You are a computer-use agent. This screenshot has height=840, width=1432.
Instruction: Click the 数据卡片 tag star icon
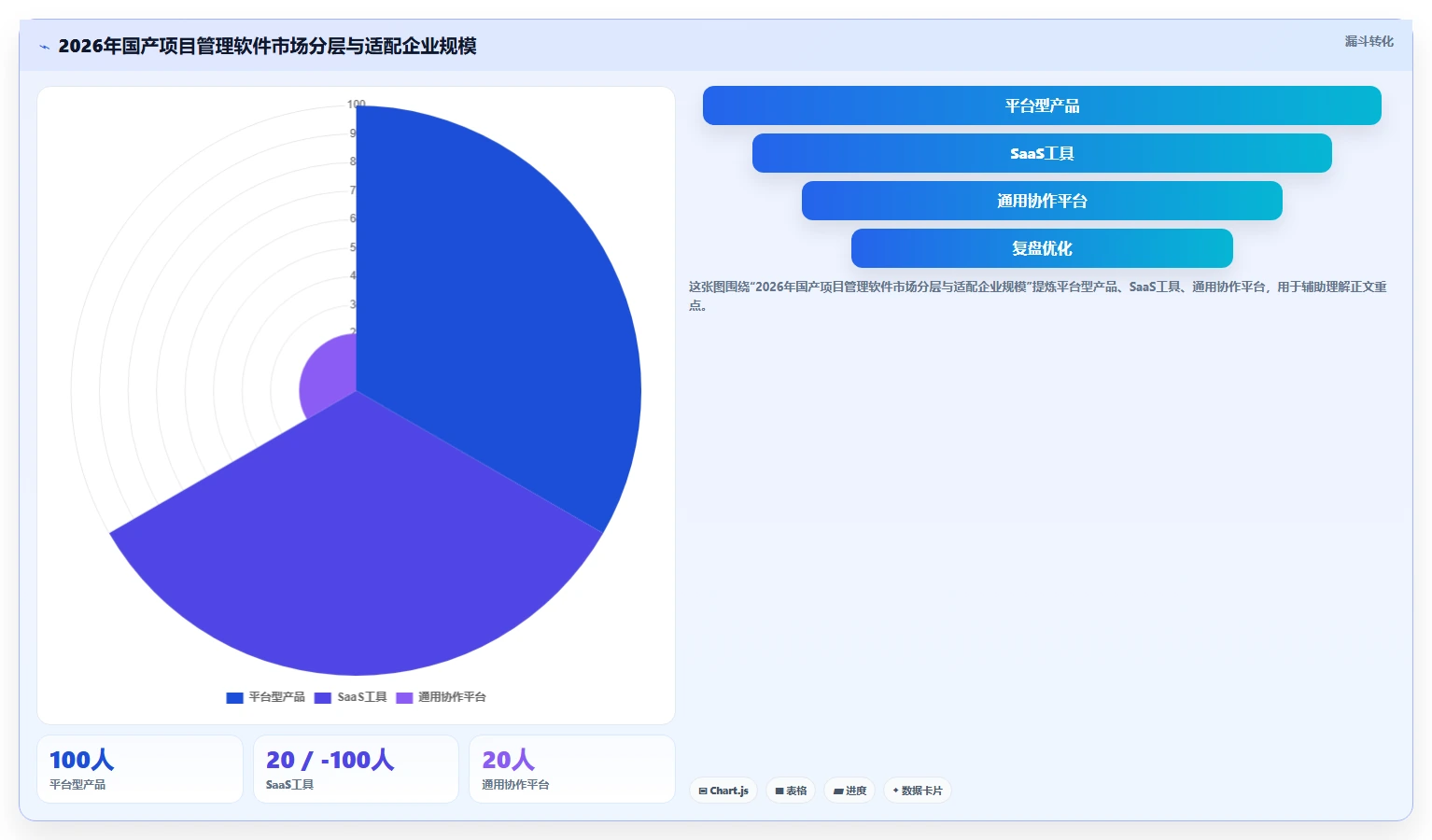(x=896, y=791)
